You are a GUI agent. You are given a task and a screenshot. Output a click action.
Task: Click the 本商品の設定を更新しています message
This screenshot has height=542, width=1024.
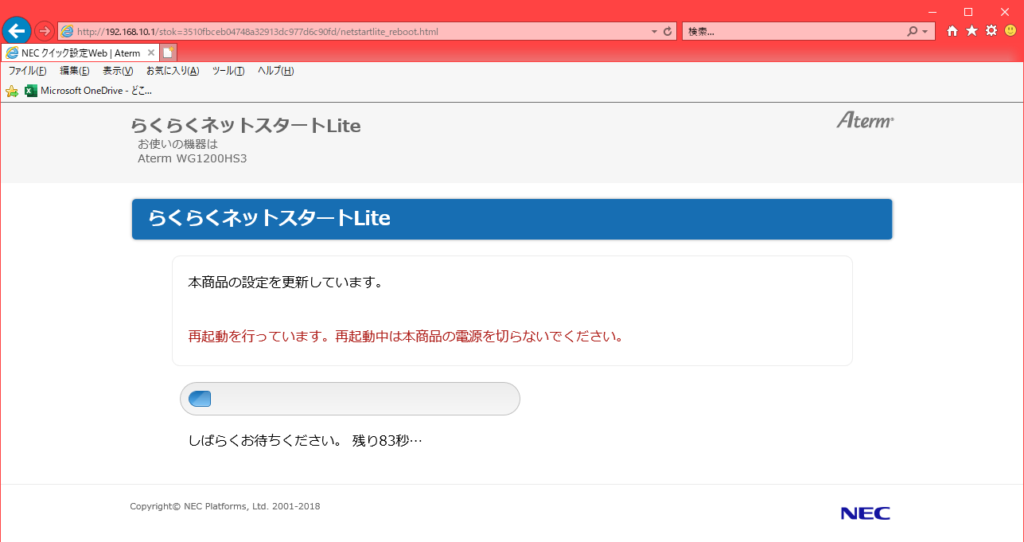coord(285,283)
